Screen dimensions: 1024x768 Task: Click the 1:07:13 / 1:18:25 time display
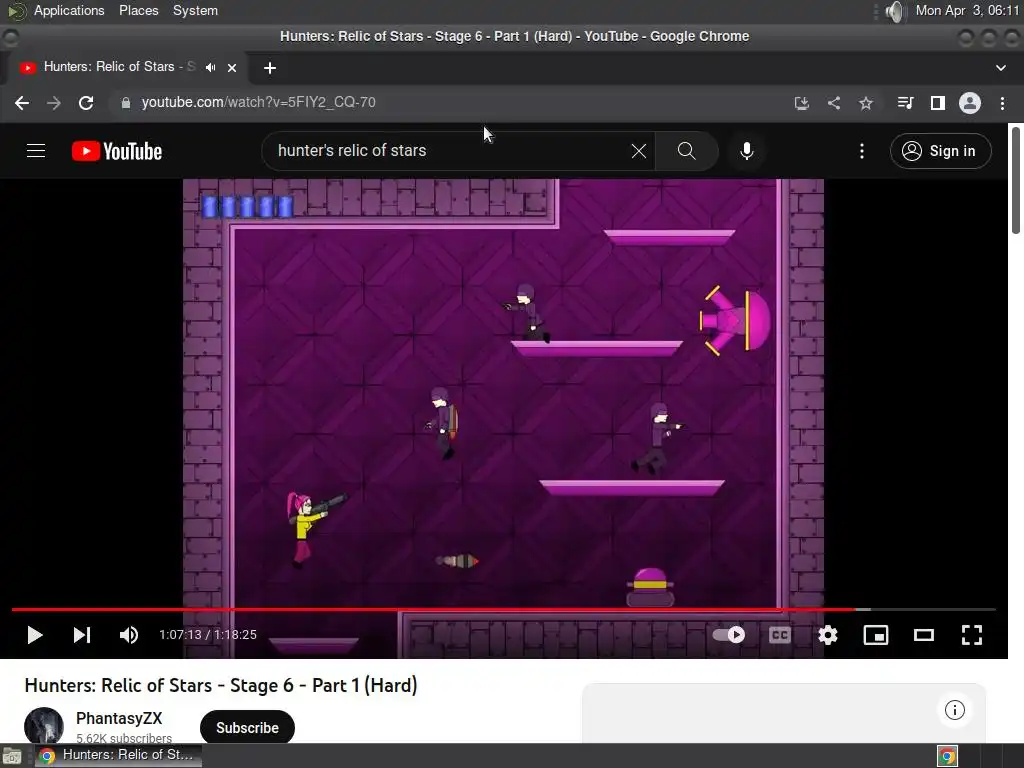tap(208, 635)
